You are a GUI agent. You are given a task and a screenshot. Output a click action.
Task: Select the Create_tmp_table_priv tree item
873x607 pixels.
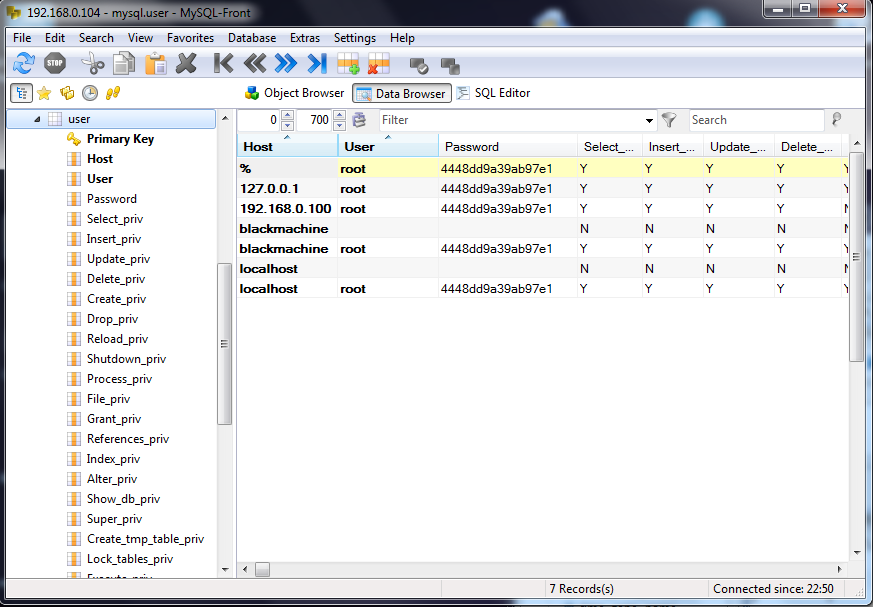[x=145, y=539]
